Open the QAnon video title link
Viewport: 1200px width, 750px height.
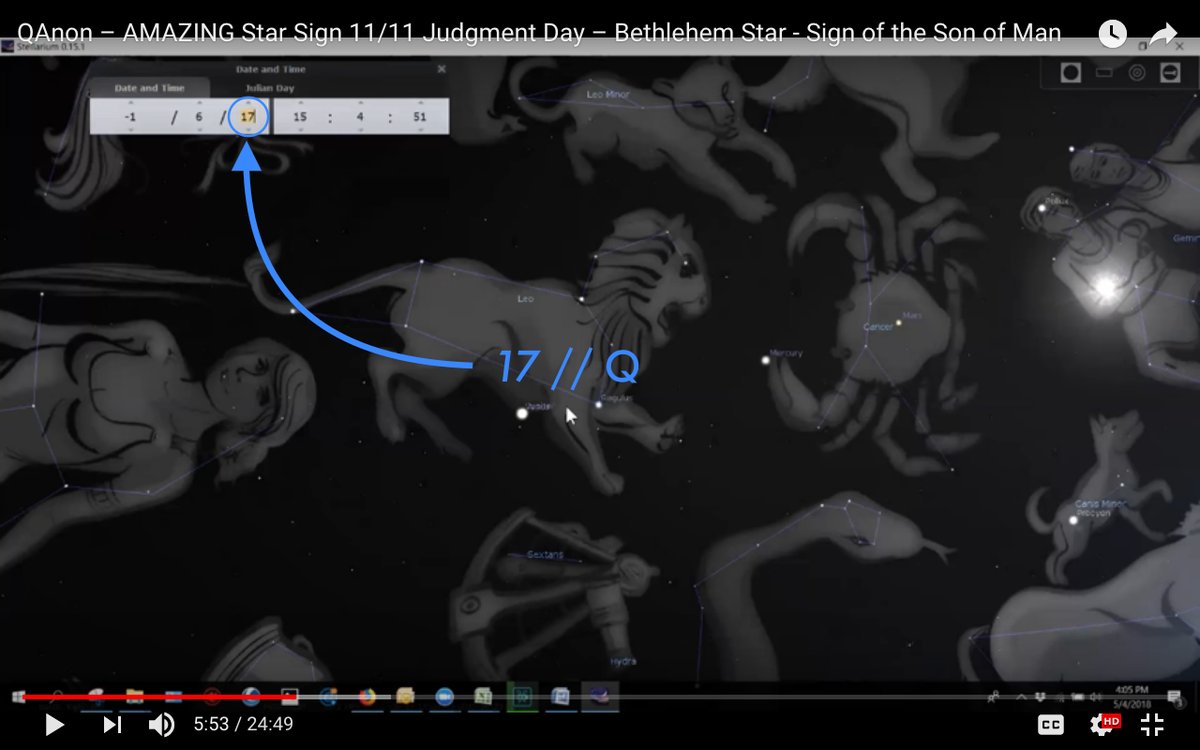coord(538,32)
